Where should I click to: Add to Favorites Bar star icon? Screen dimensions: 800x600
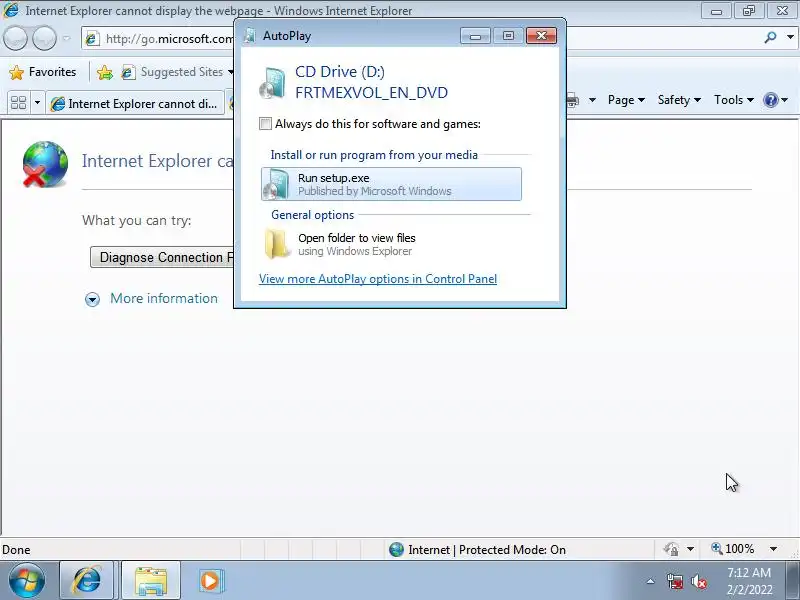105,72
